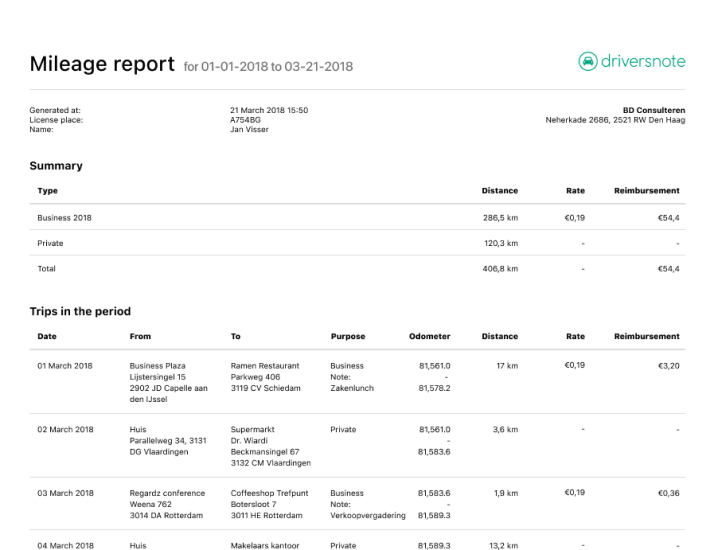Click trip date '03 March 2018'

pos(65,493)
